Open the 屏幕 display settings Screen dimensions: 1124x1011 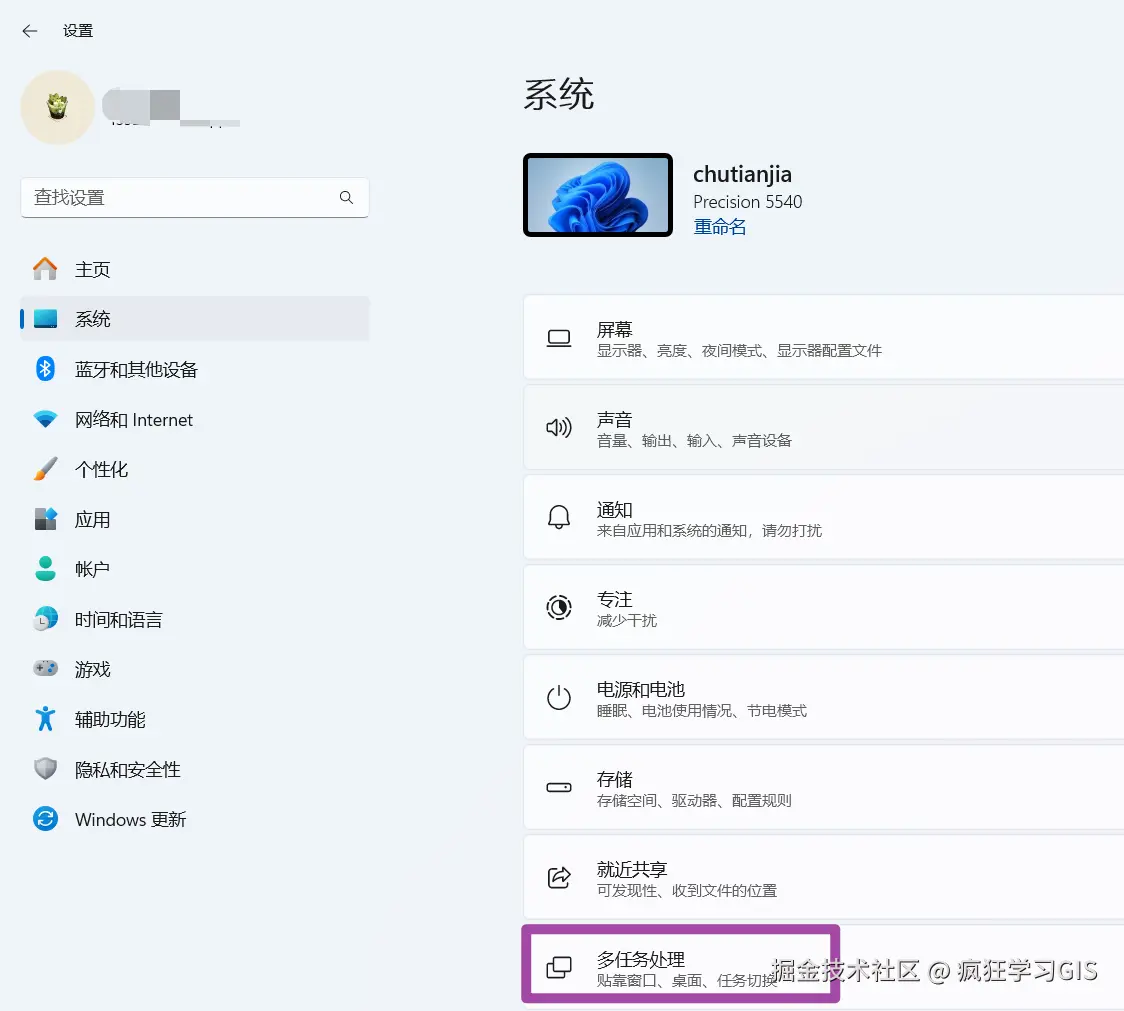(824, 337)
